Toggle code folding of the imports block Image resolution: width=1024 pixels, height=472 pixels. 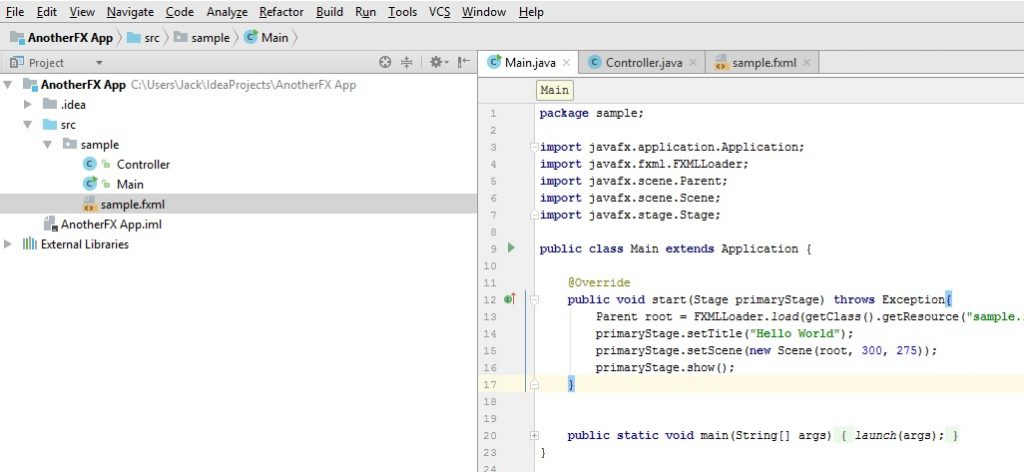coord(534,147)
